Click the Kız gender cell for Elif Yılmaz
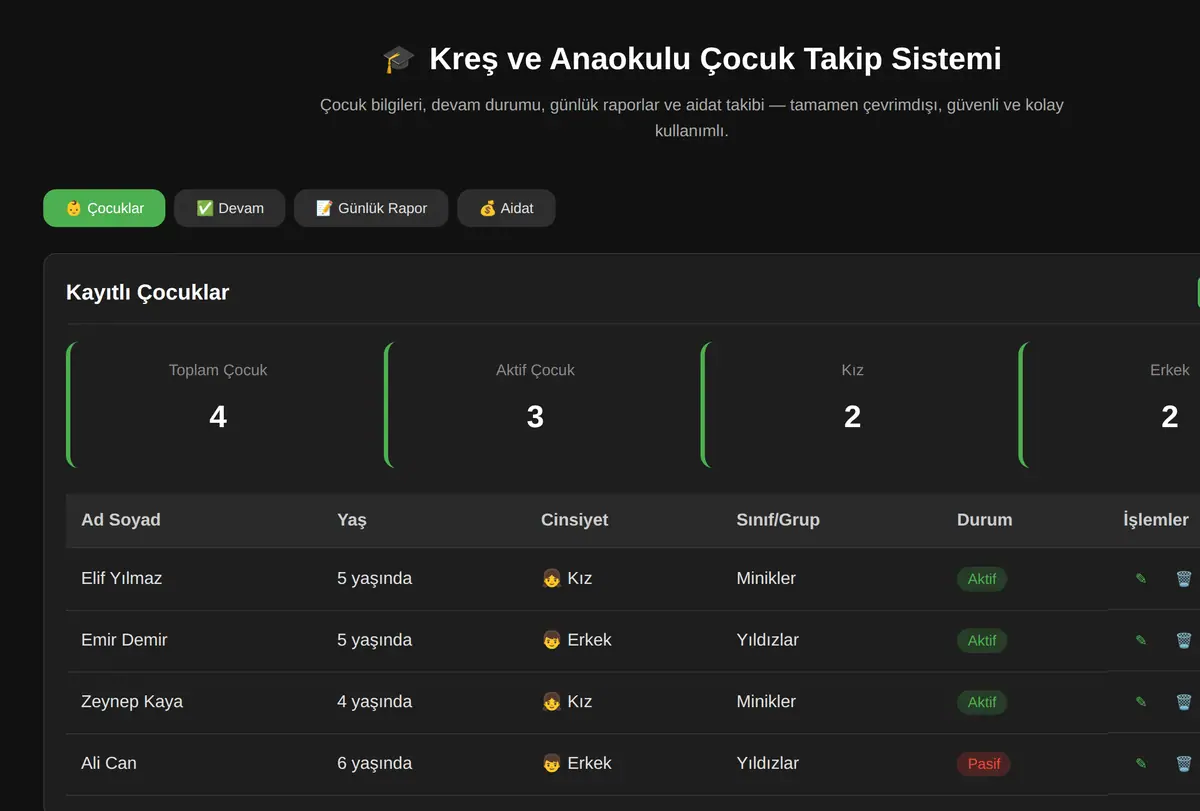Screen dimensions: 1200x811 click(x=567, y=578)
